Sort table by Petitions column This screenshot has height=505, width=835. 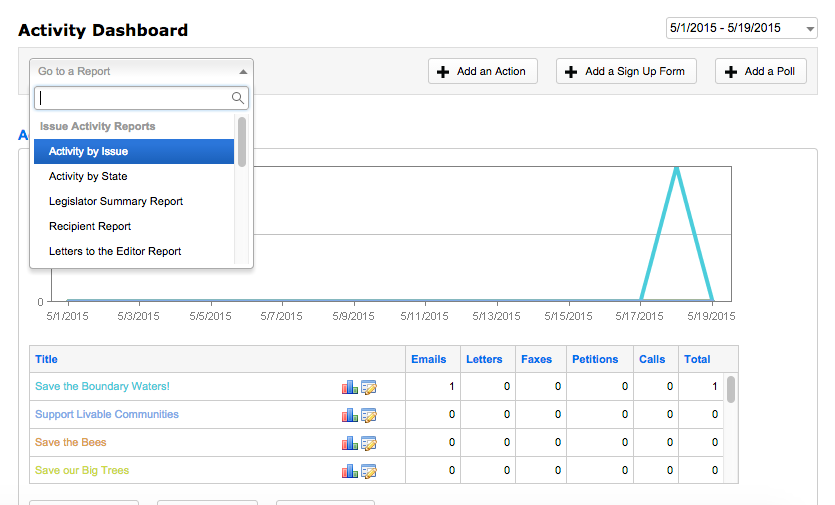pos(595,359)
